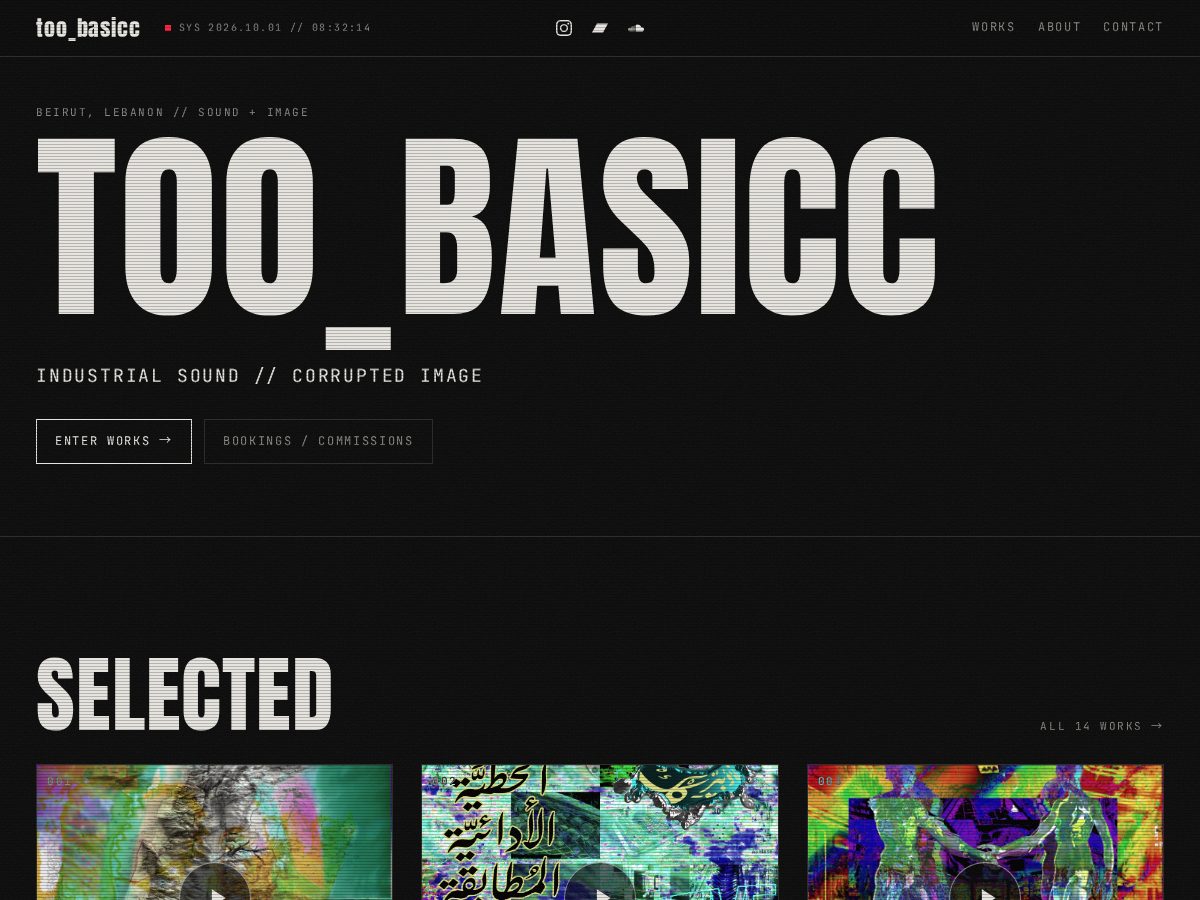
Task: Click the too_basicc logo in header
Action: coord(88,28)
